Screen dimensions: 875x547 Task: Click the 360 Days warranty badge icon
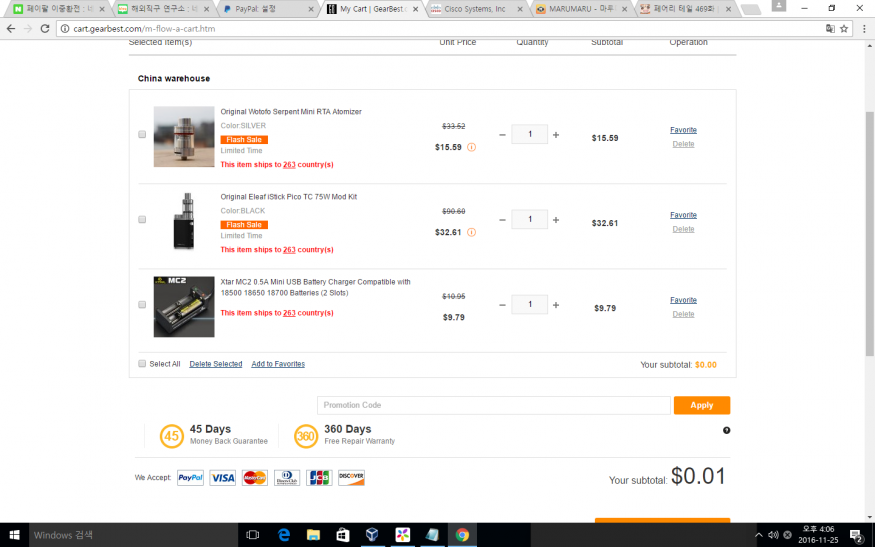[x=306, y=436]
